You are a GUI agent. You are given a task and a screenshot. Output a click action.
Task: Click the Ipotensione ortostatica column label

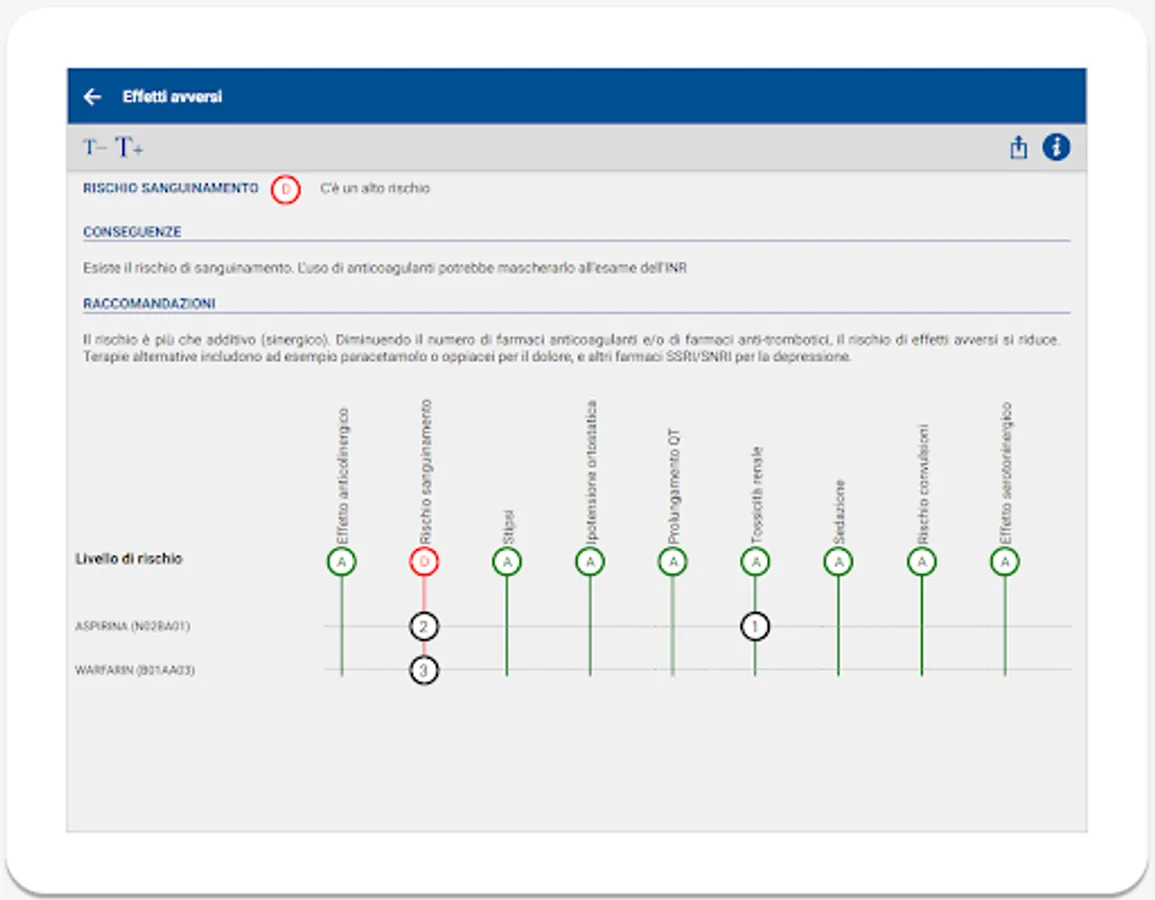[x=591, y=473]
